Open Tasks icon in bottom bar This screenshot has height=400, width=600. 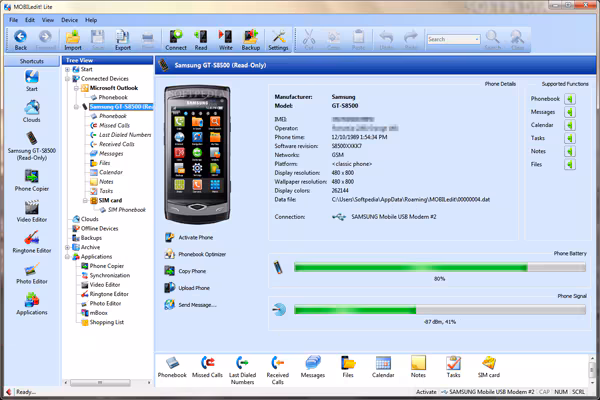[x=453, y=367]
